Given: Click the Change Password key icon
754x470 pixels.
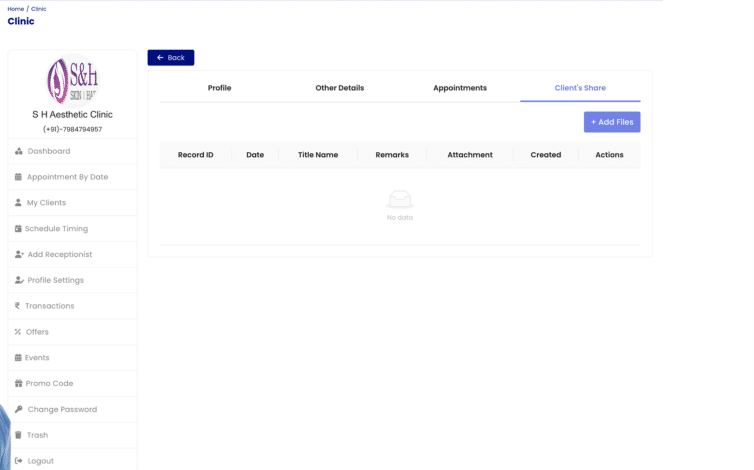Looking at the screenshot, I should [x=19, y=409].
